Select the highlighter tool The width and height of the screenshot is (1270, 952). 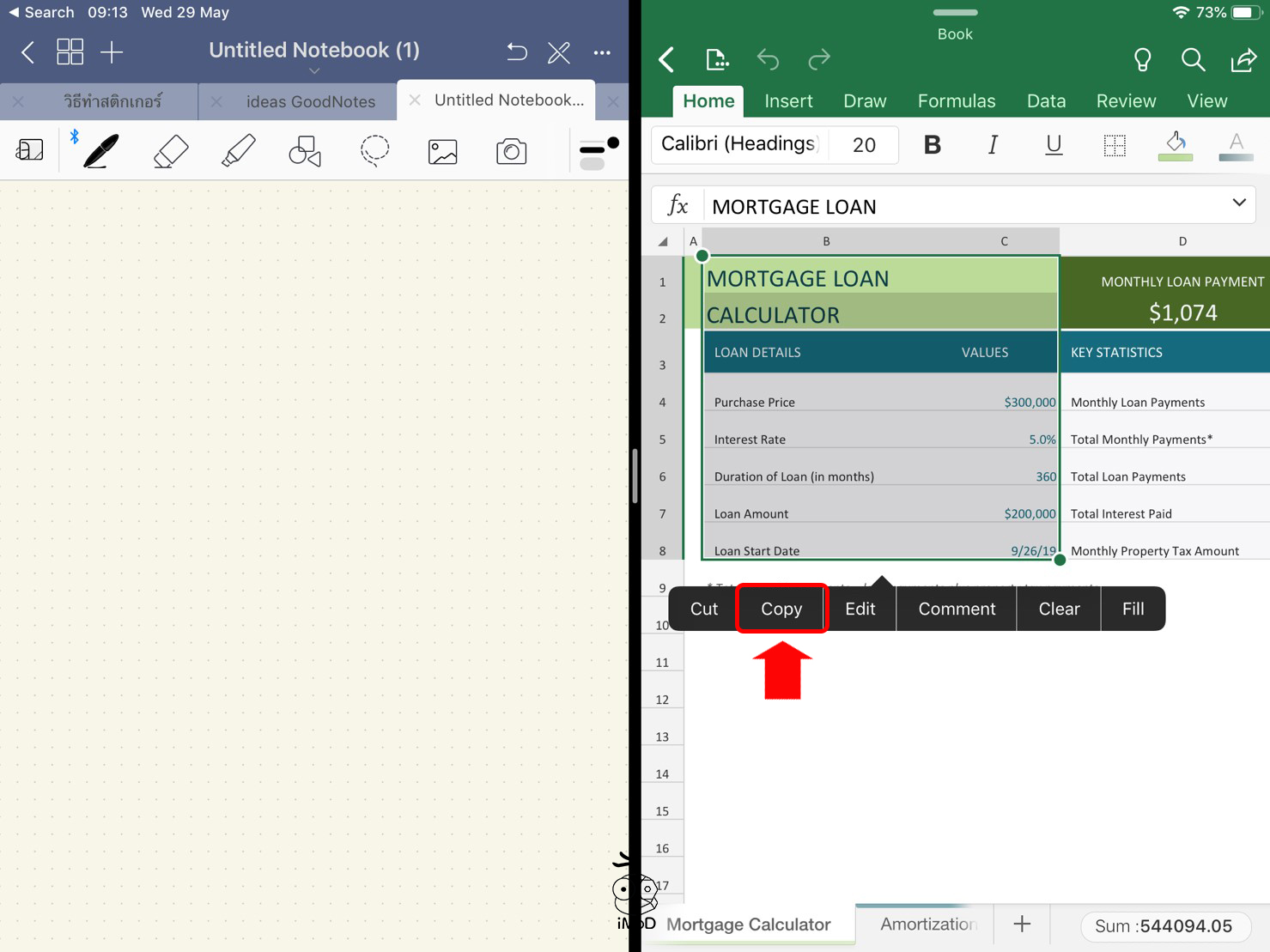[238, 151]
